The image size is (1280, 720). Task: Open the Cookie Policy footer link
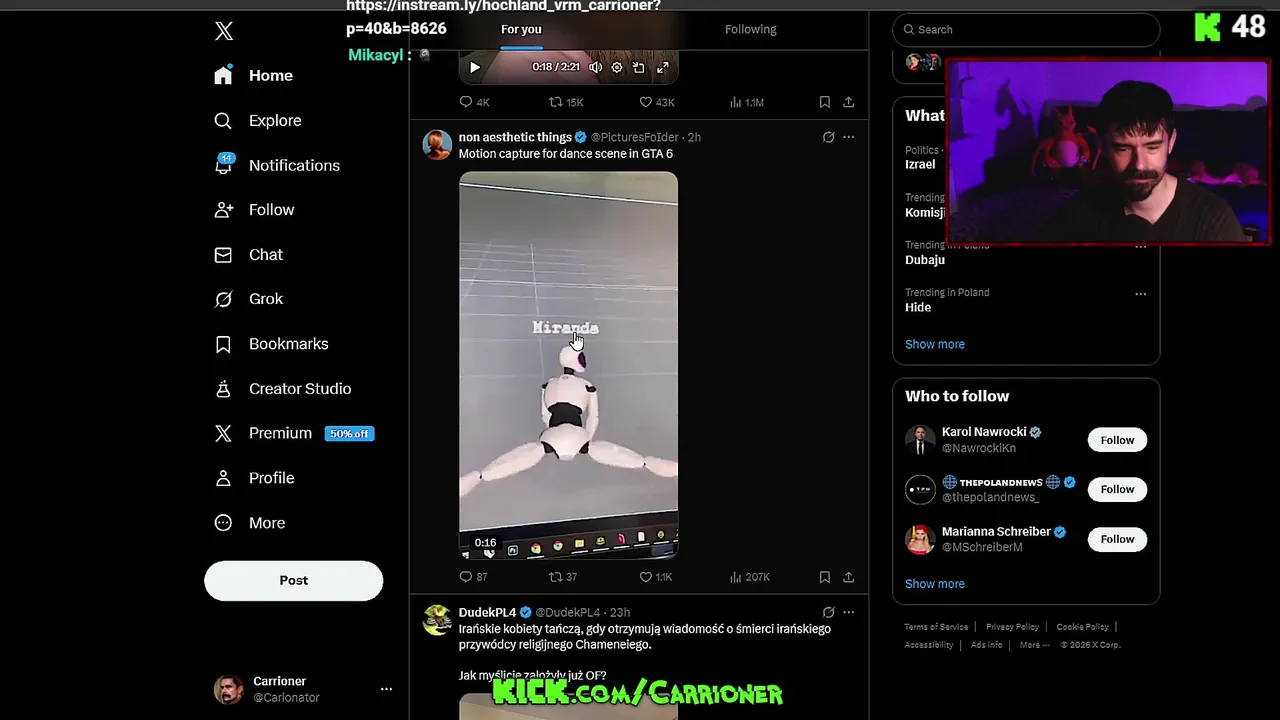point(1082,627)
